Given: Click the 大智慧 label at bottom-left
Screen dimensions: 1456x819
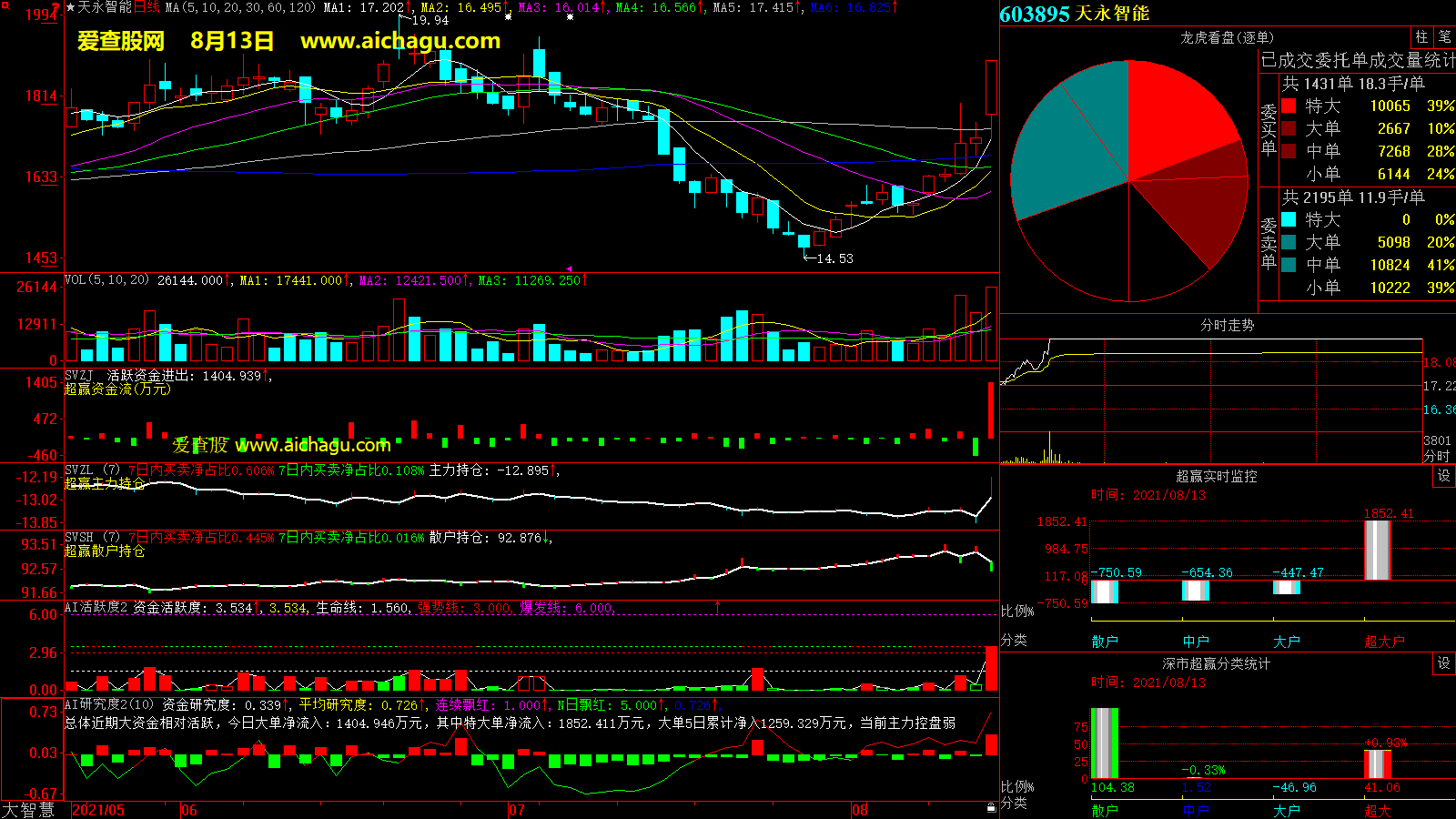Looking at the screenshot, I should coord(28,810).
